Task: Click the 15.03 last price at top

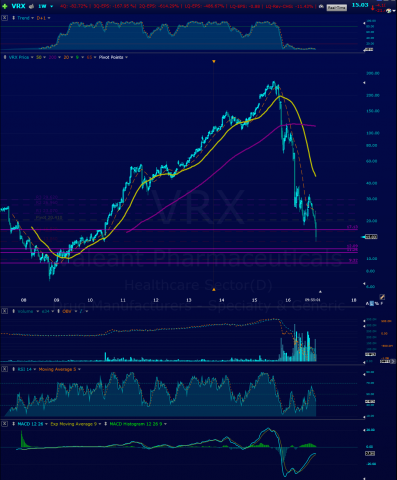Action: pyautogui.click(x=360, y=5)
